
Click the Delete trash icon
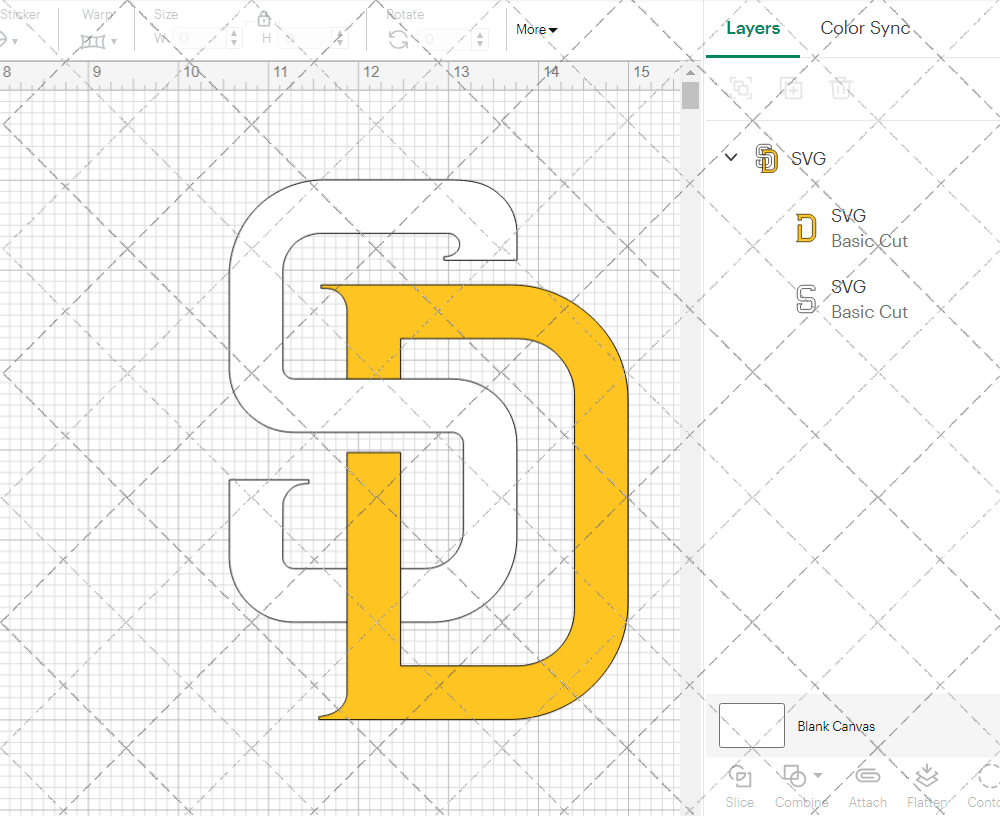pos(842,88)
